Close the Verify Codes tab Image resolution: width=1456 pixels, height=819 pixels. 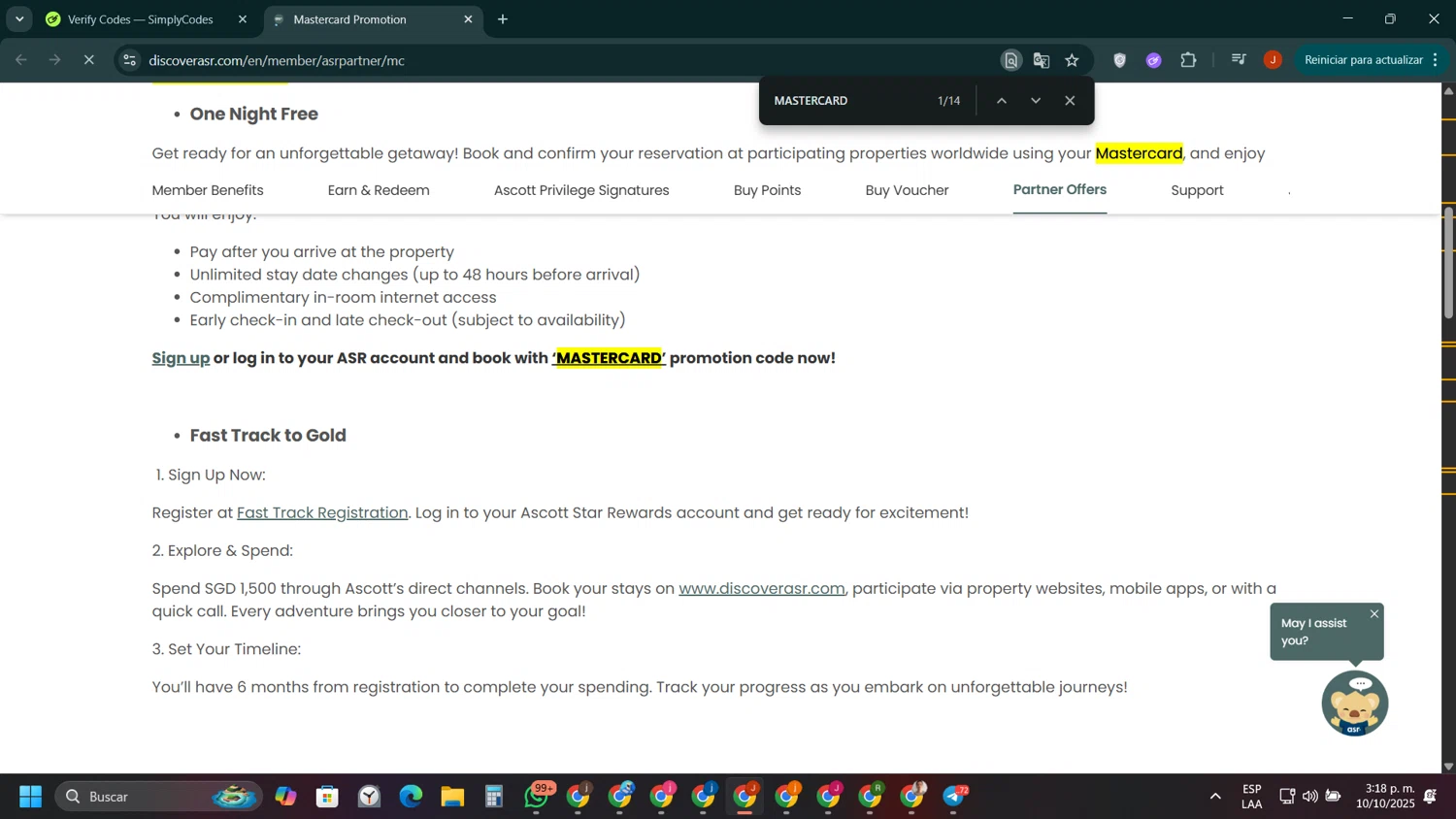(x=243, y=19)
